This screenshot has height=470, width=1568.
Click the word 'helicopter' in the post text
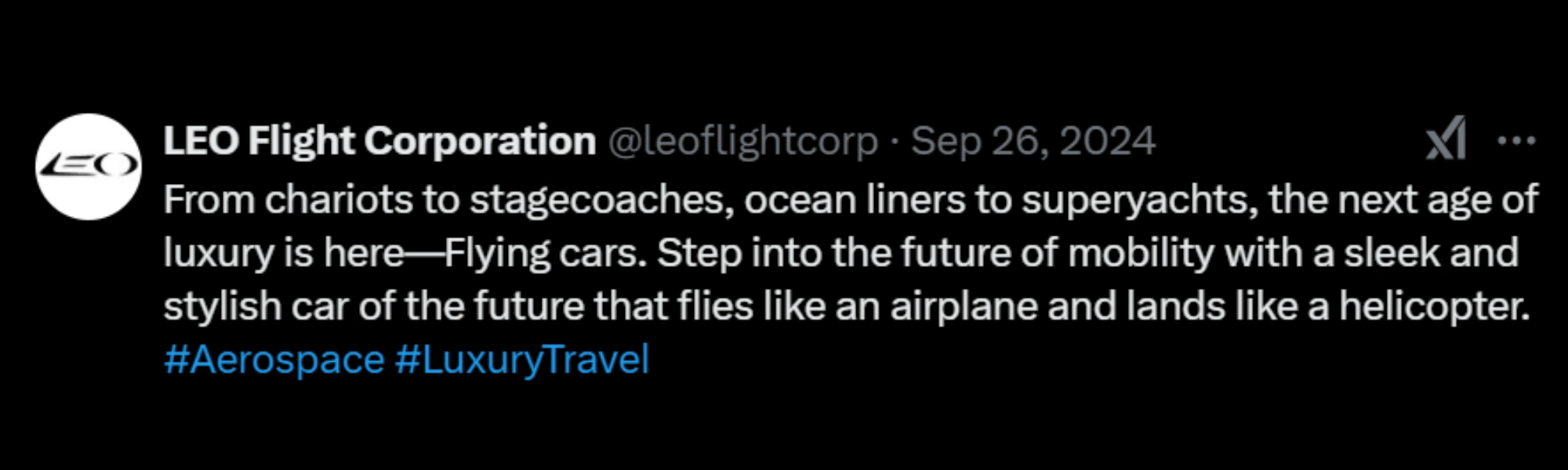1433,305
